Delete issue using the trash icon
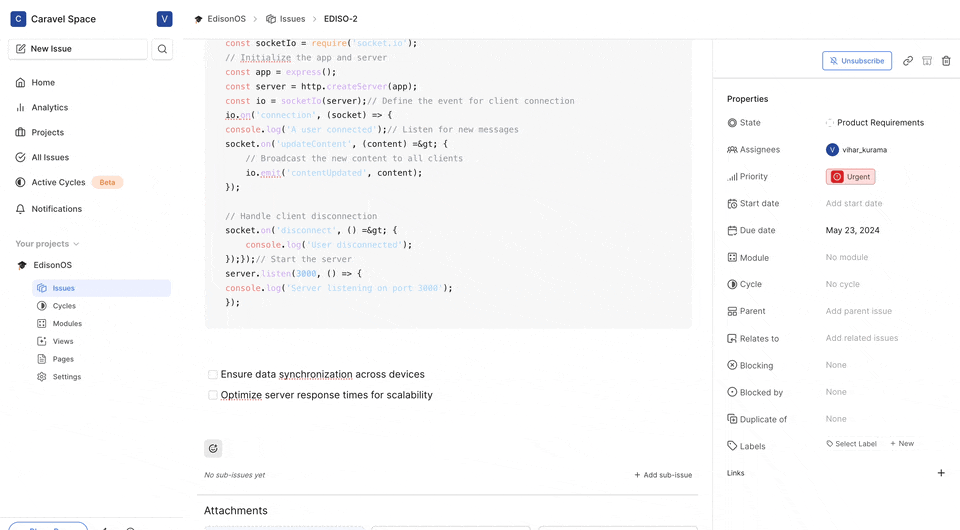Image resolution: width=960 pixels, height=530 pixels. 946,61
